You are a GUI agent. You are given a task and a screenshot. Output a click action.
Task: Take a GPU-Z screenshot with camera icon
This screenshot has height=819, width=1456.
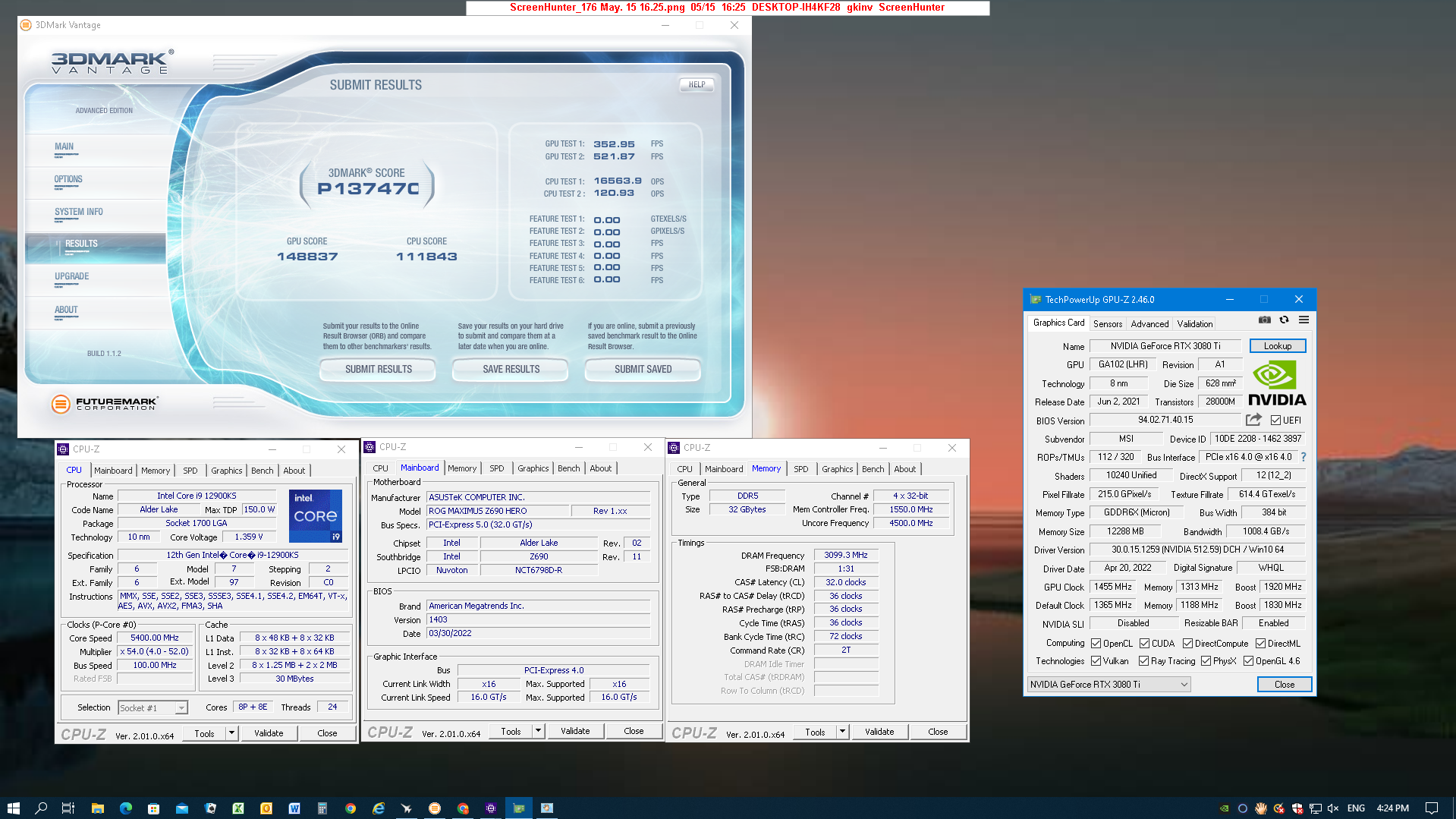coord(1264,320)
